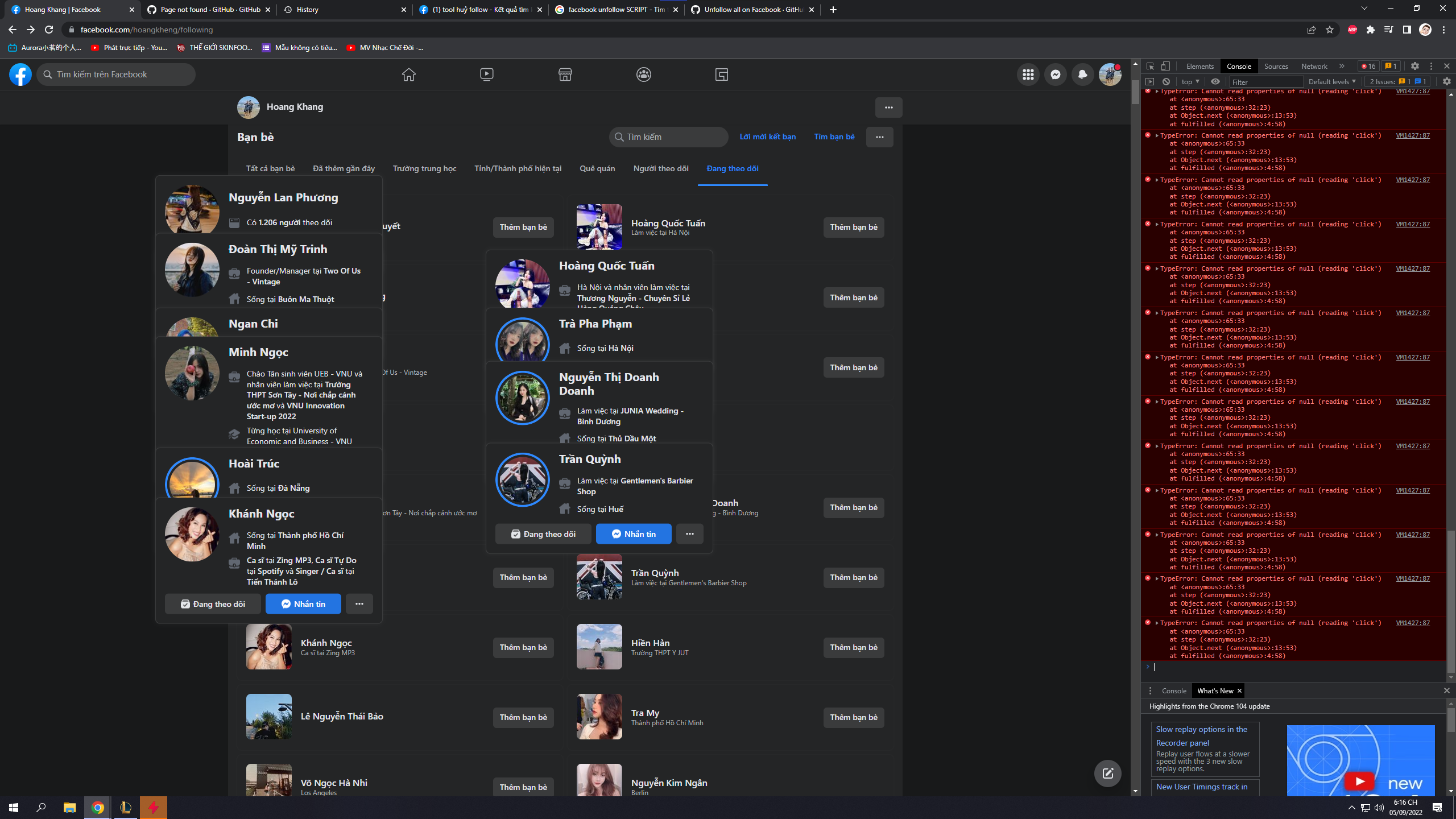This screenshot has width=1456, height=819.
Task: Open the three-dot menu beside Tìm bạn bè
Action: click(x=879, y=137)
